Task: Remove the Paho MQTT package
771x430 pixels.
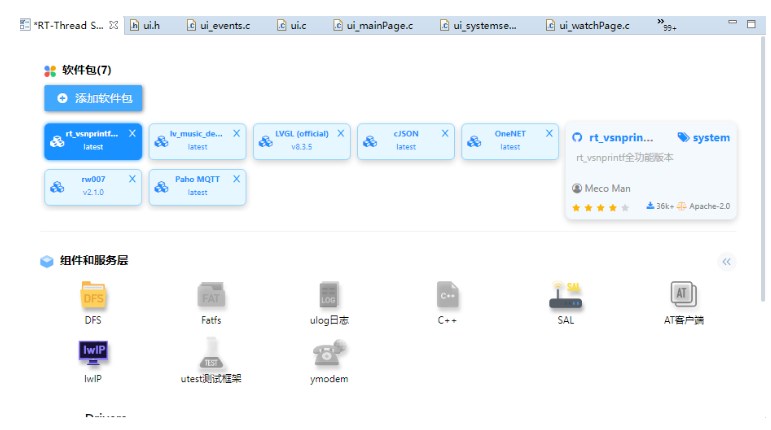Action: pyautogui.click(x=237, y=179)
